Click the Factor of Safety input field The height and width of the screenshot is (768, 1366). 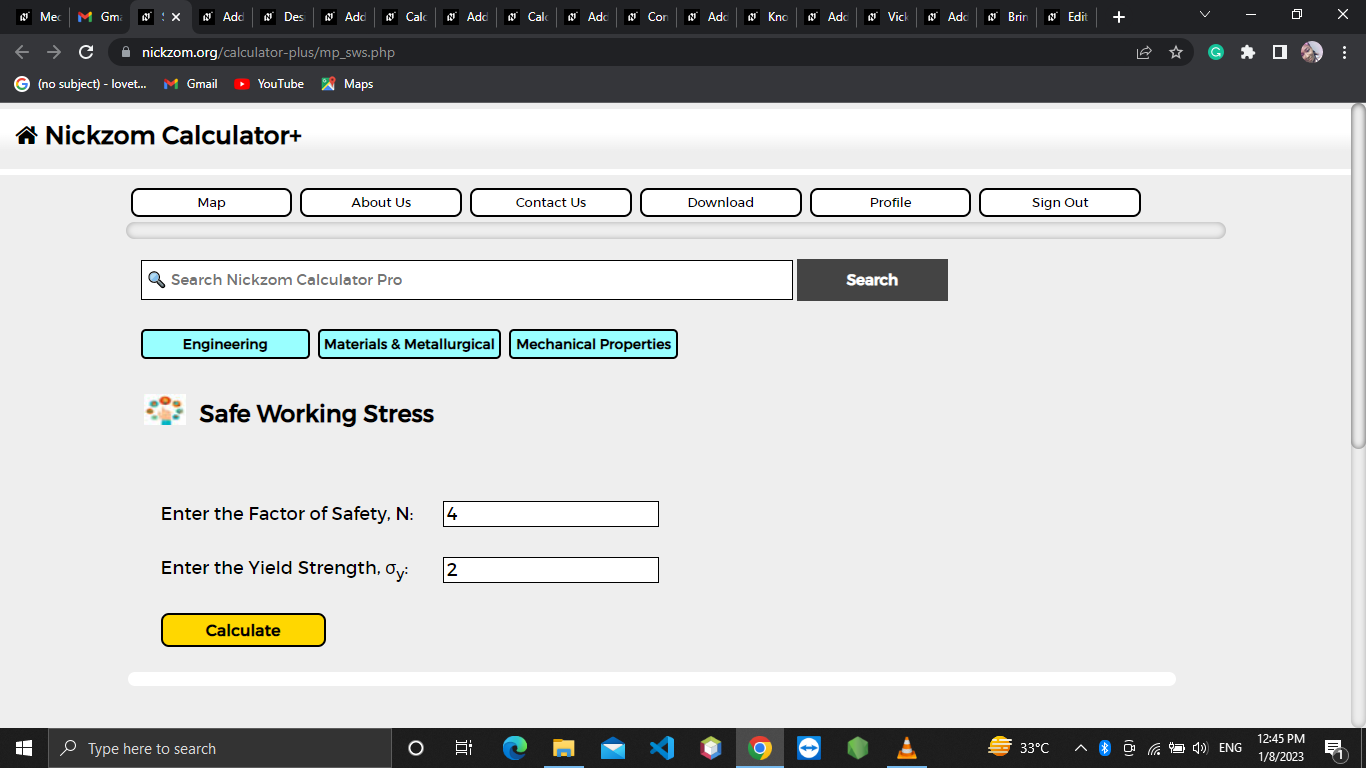[x=551, y=514]
